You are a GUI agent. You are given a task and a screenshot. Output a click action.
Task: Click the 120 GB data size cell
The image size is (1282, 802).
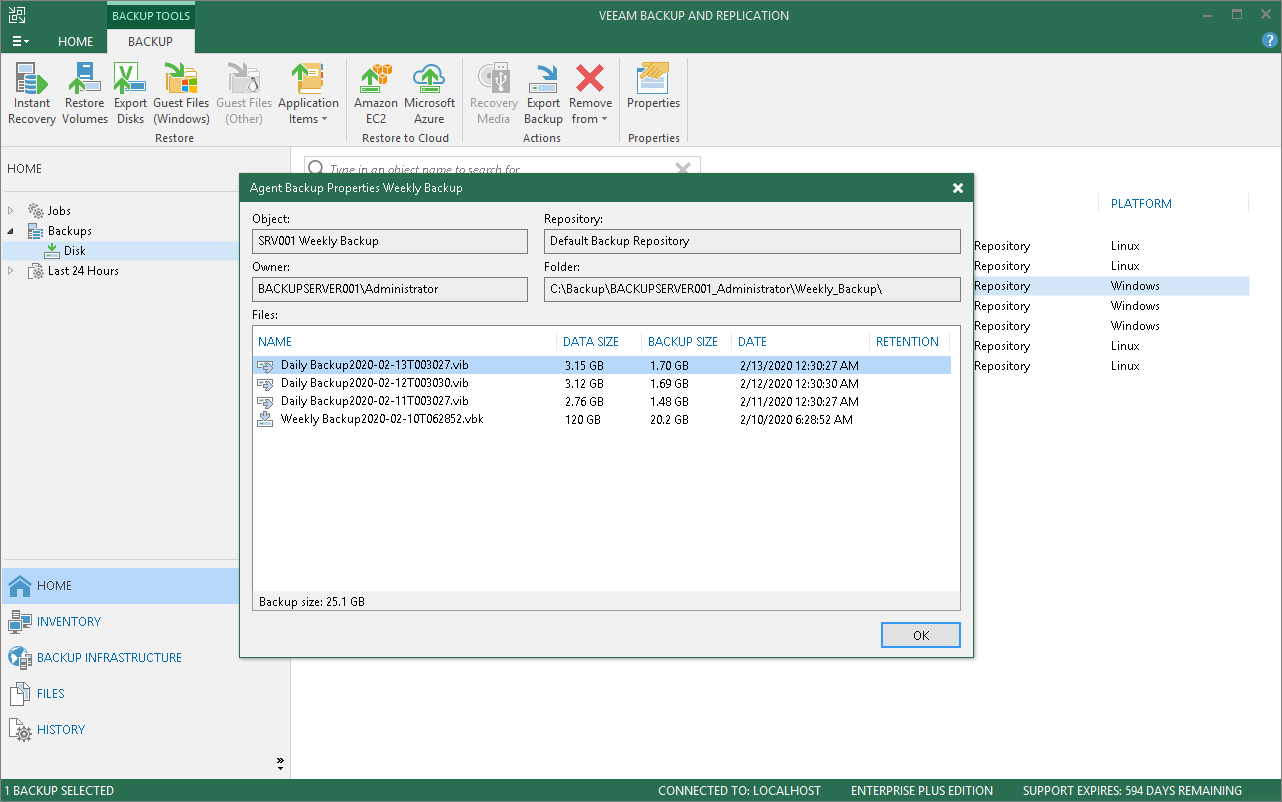coord(582,420)
